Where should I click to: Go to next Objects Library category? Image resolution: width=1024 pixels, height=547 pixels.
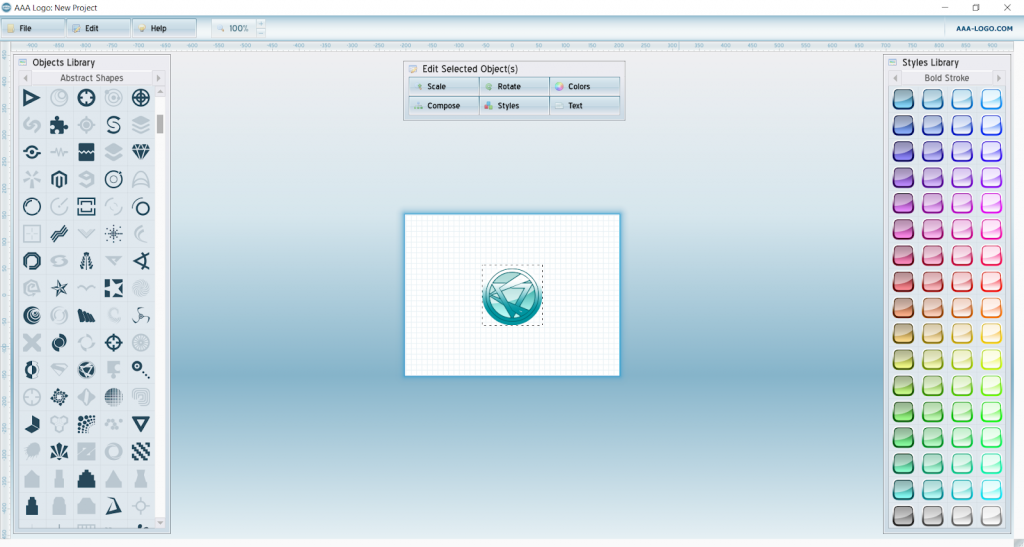coord(157,78)
